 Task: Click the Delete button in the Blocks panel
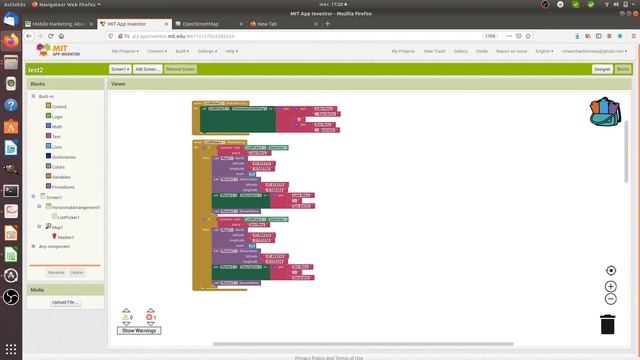(x=76, y=272)
